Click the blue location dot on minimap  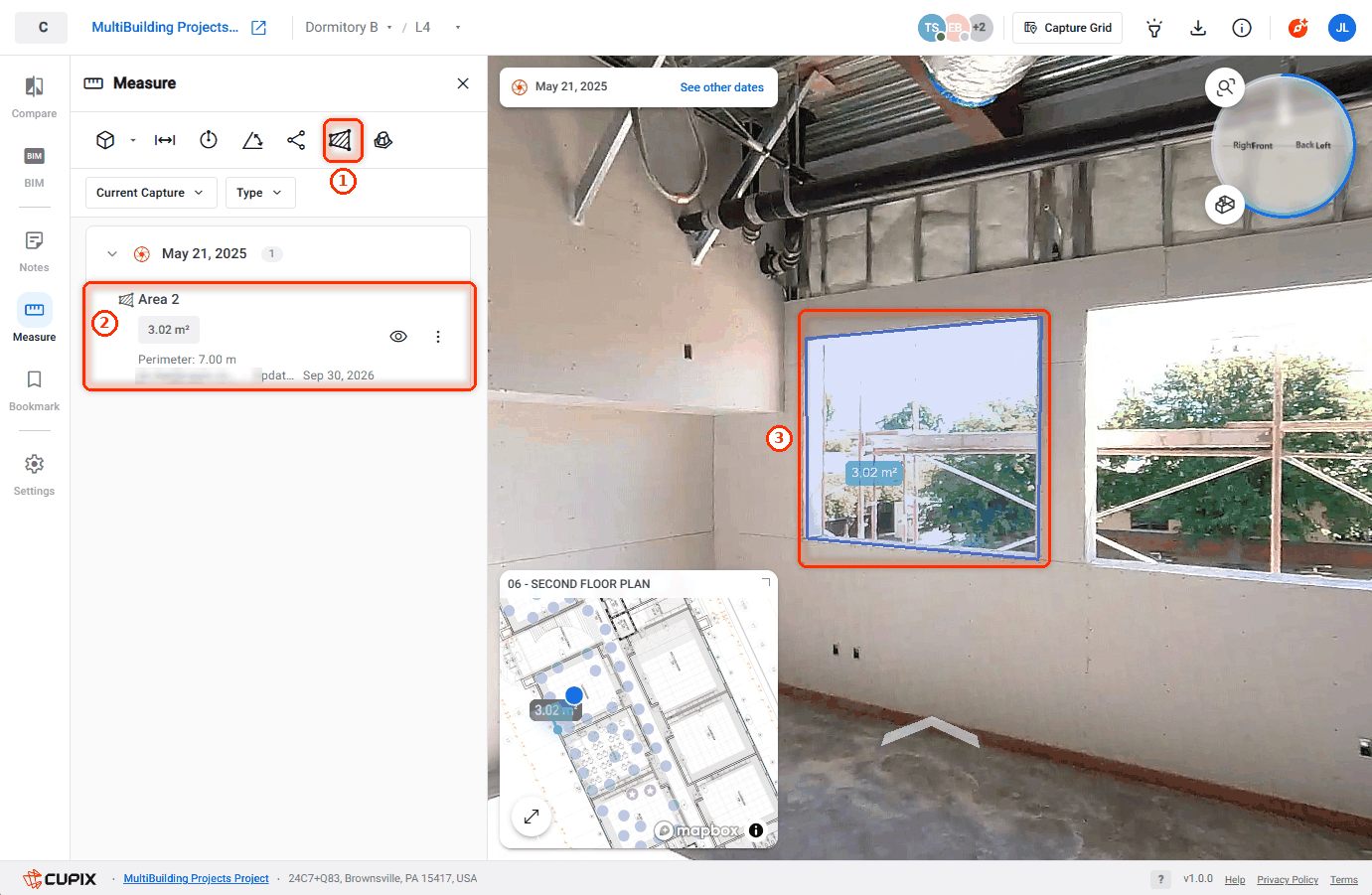click(x=574, y=694)
